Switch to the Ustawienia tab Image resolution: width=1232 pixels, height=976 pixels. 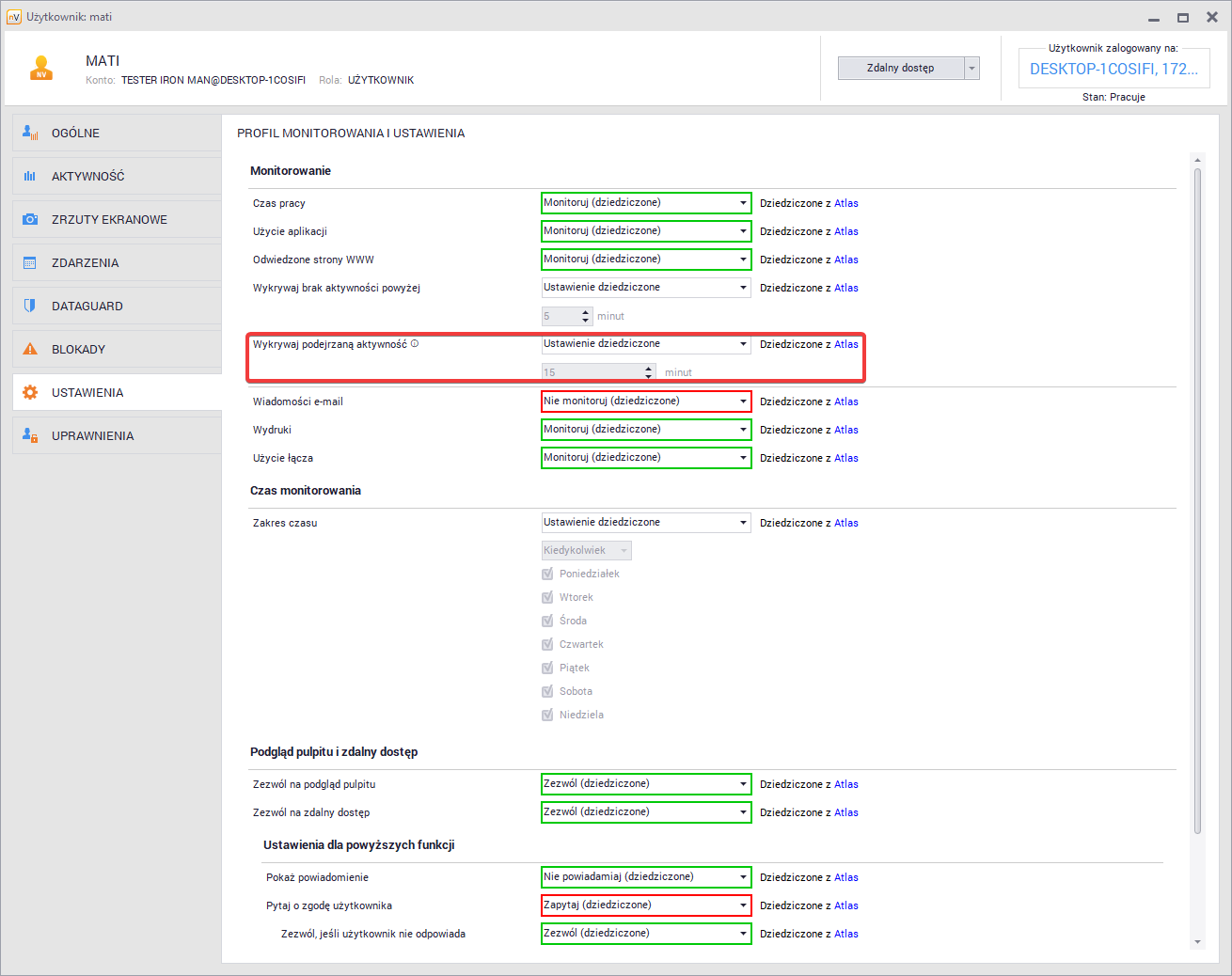(87, 392)
